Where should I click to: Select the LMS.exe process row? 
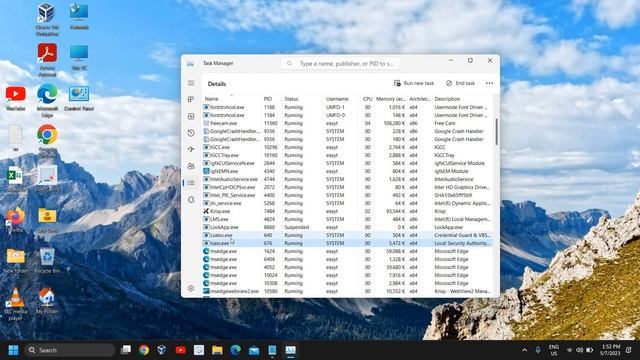pos(347,219)
